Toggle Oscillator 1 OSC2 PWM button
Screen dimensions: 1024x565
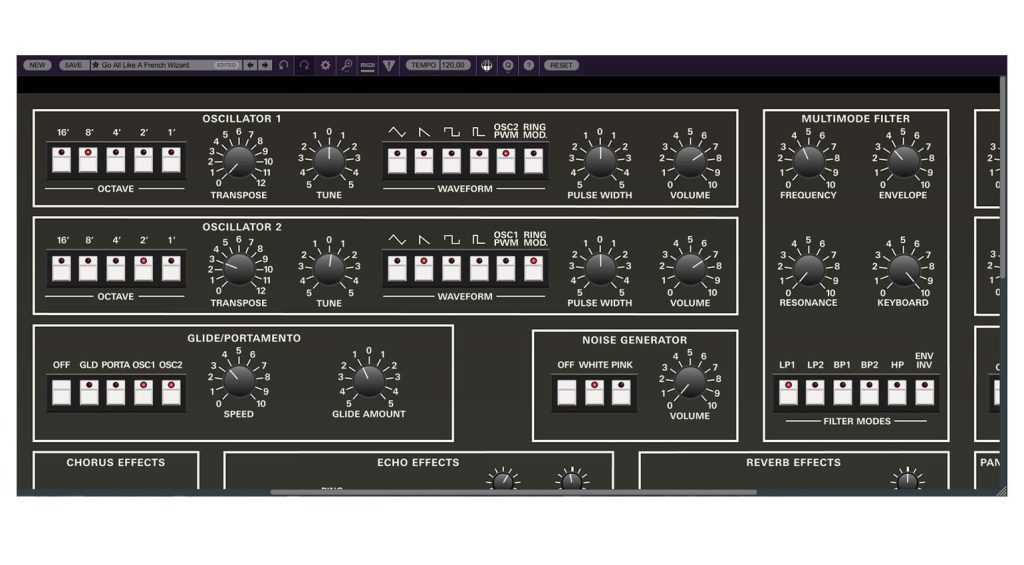[x=505, y=161]
